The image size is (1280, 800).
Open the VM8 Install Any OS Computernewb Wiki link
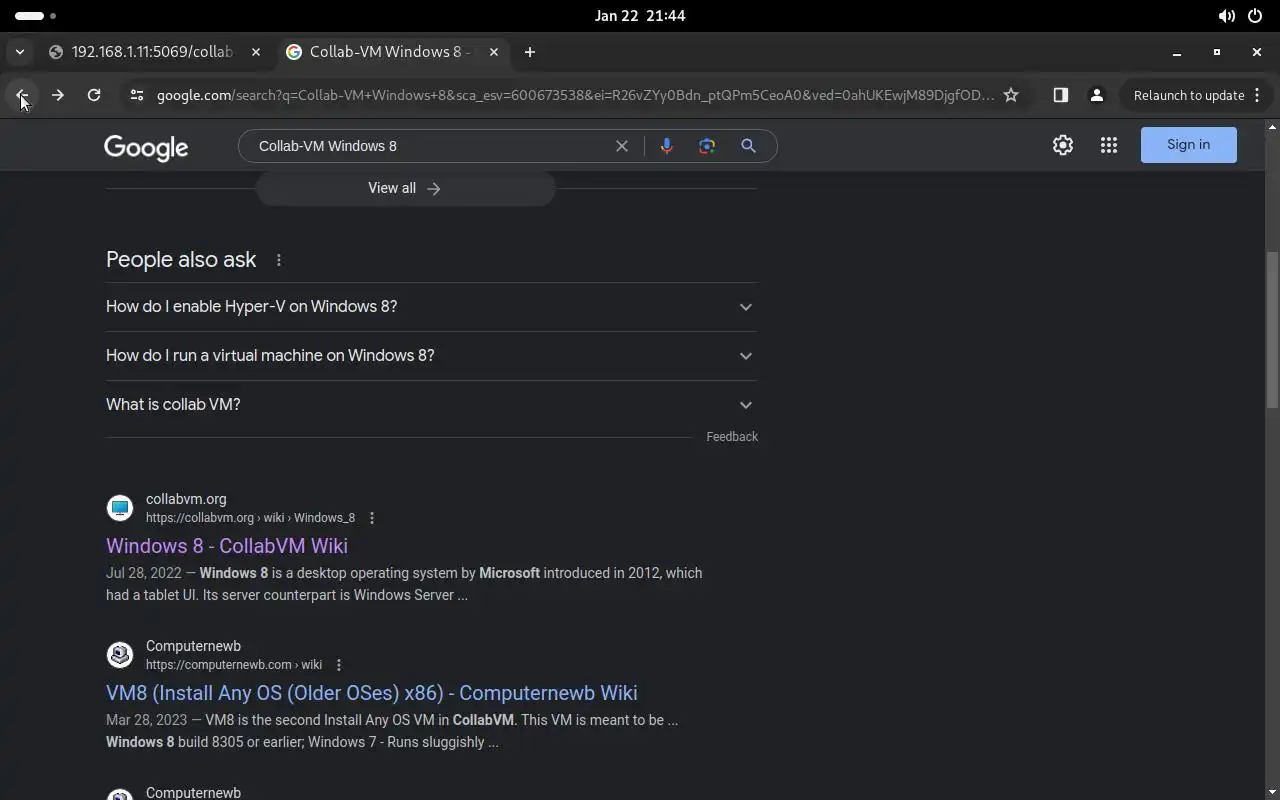[372, 693]
